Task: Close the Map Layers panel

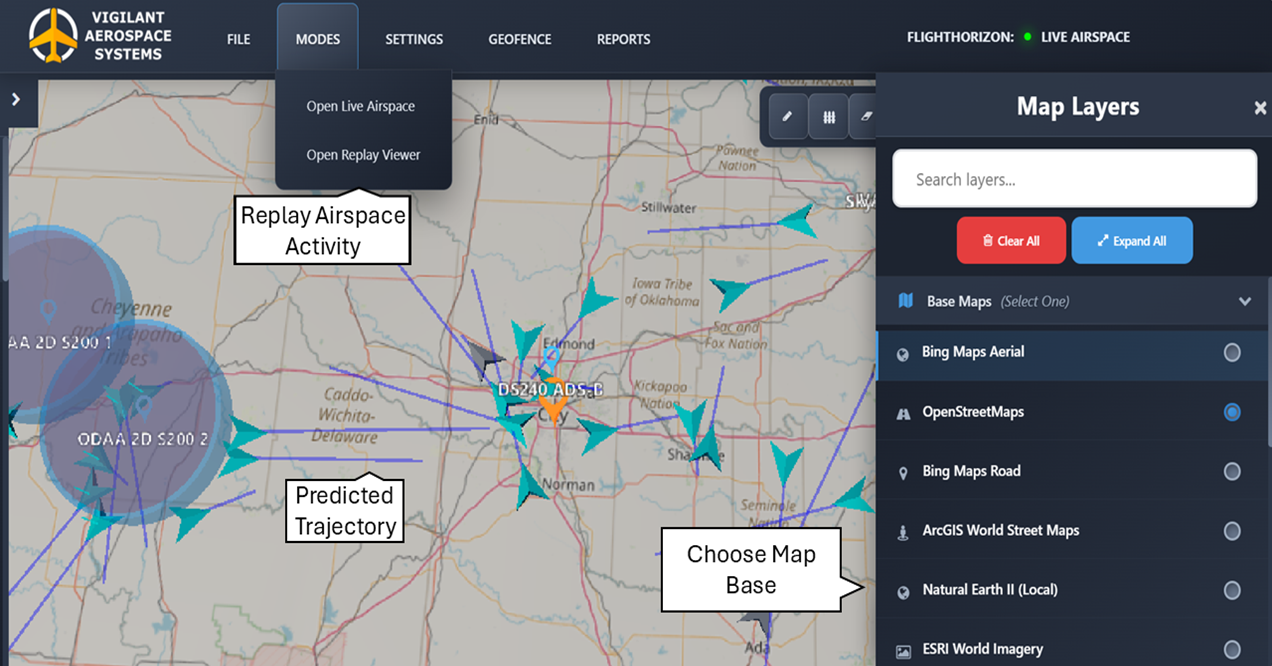Action: coord(1260,108)
